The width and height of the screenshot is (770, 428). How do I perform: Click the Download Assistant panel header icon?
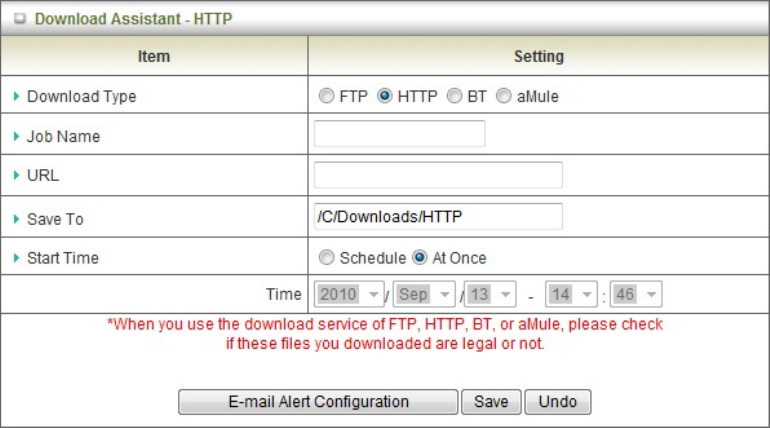click(19, 19)
